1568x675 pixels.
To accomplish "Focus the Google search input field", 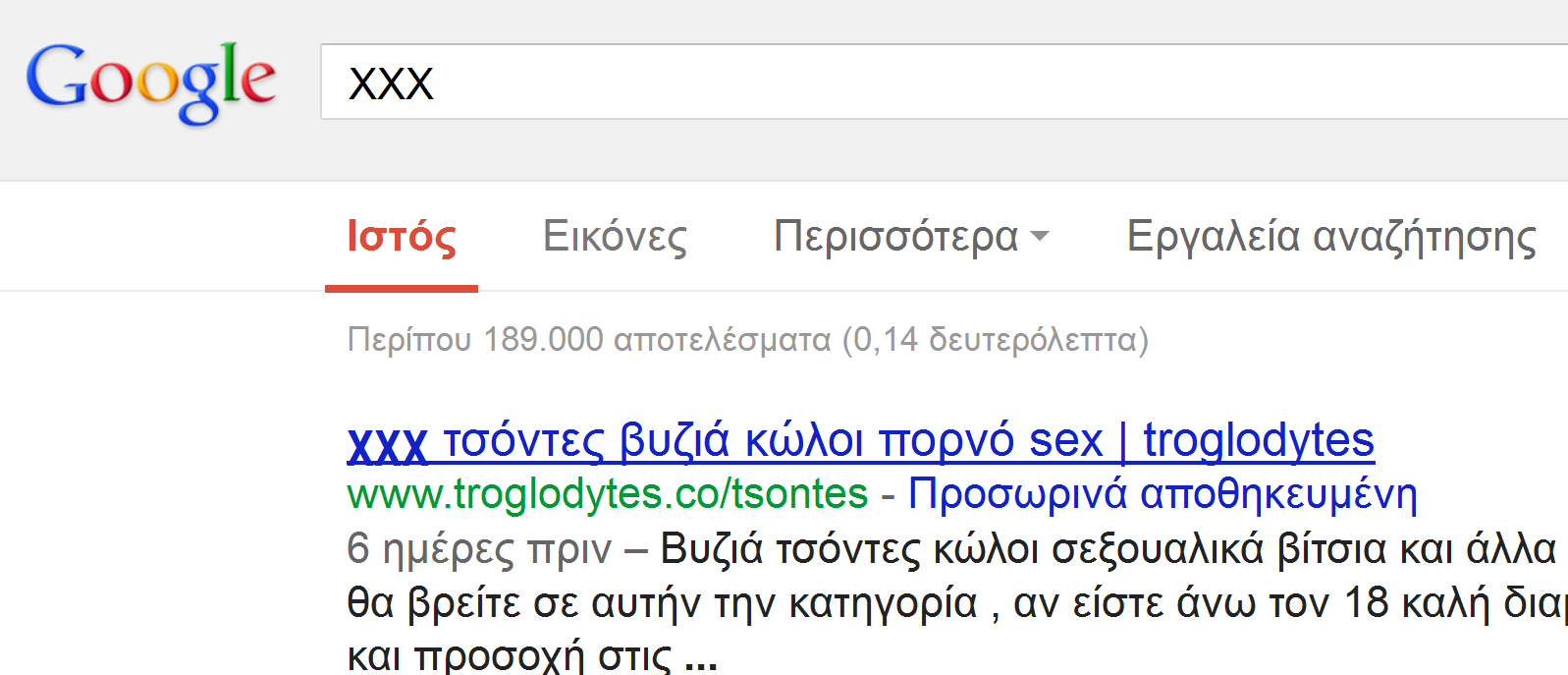I will coord(945,82).
